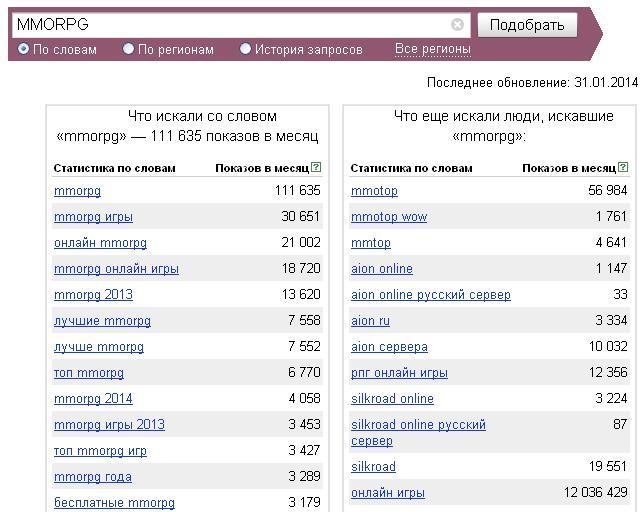This screenshot has height=512, width=643.
Task: Open the 'aion сервера' link
Action: (x=390, y=347)
